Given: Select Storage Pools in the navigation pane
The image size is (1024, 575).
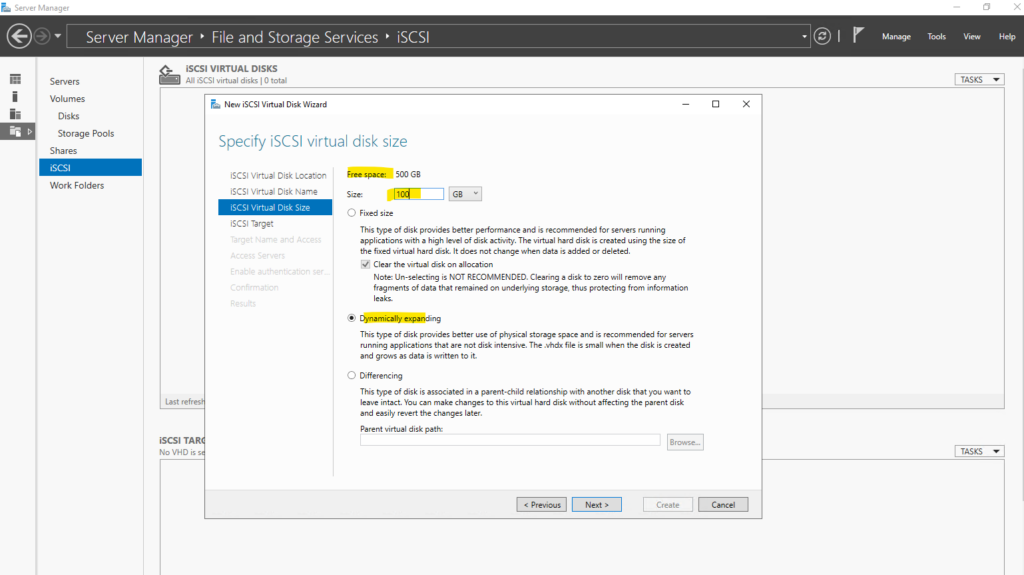Looking at the screenshot, I should tap(85, 133).
